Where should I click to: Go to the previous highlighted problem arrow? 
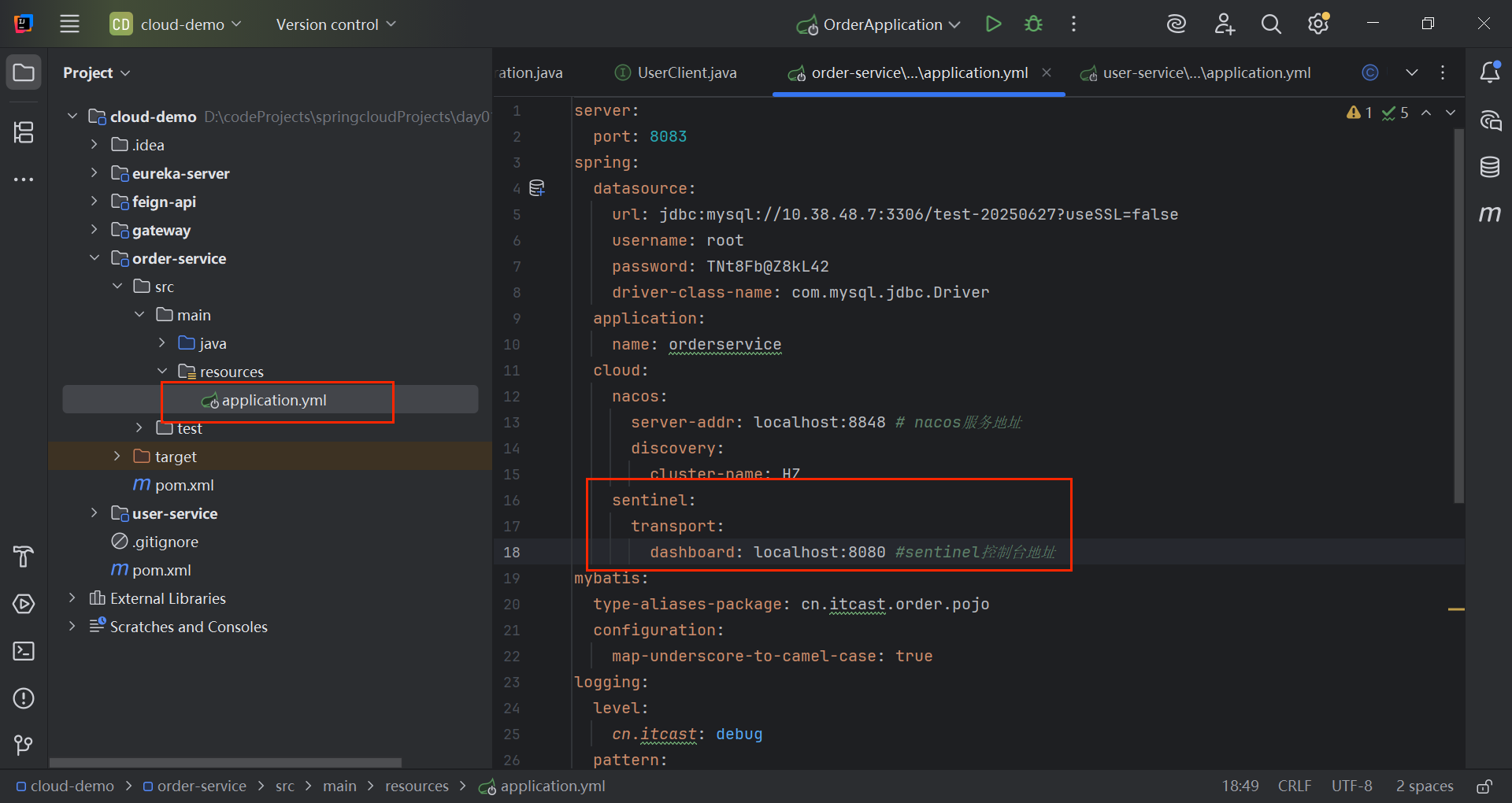point(1426,113)
